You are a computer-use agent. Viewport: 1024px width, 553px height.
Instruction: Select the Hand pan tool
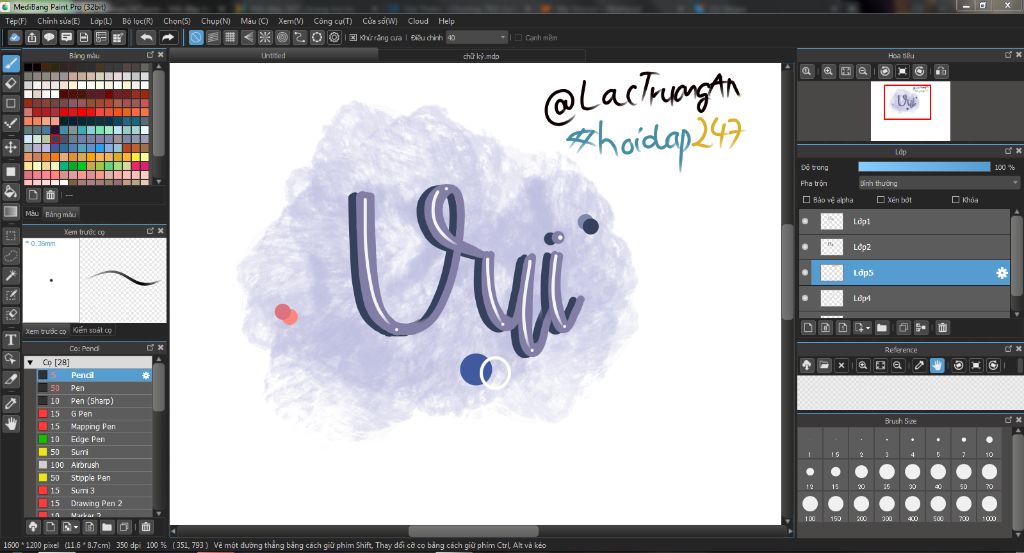tap(11, 424)
